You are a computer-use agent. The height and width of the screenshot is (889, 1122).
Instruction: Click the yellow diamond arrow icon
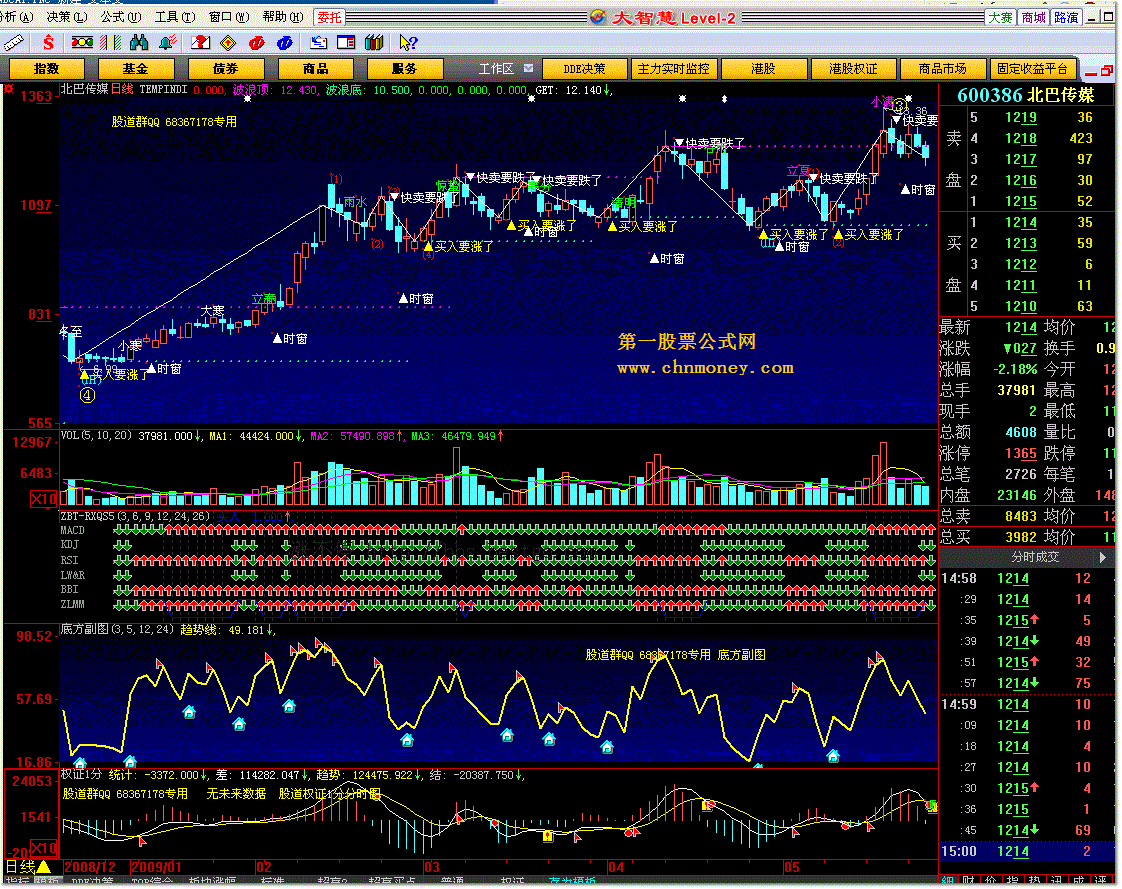tap(228, 43)
